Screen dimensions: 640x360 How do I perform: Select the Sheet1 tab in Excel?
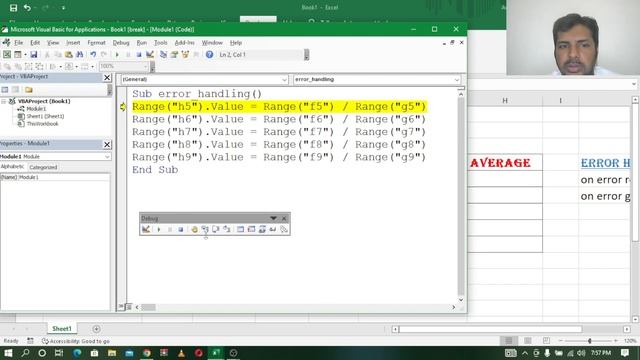click(x=62, y=329)
